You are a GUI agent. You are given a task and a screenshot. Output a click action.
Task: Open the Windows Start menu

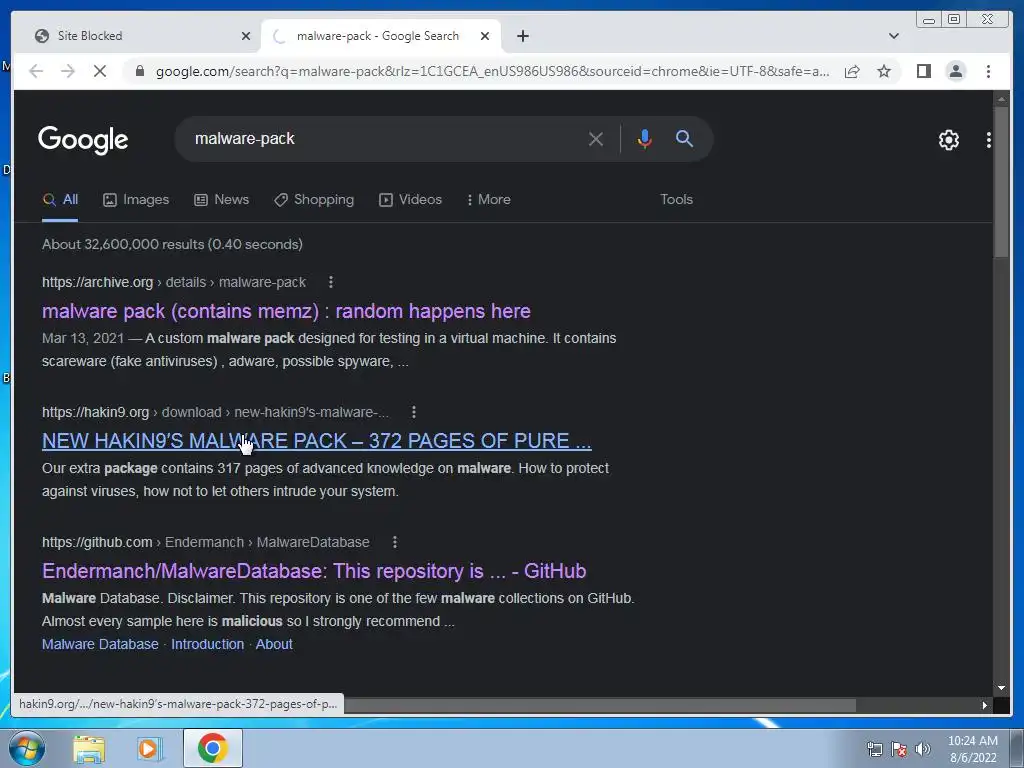pyautogui.click(x=26, y=748)
